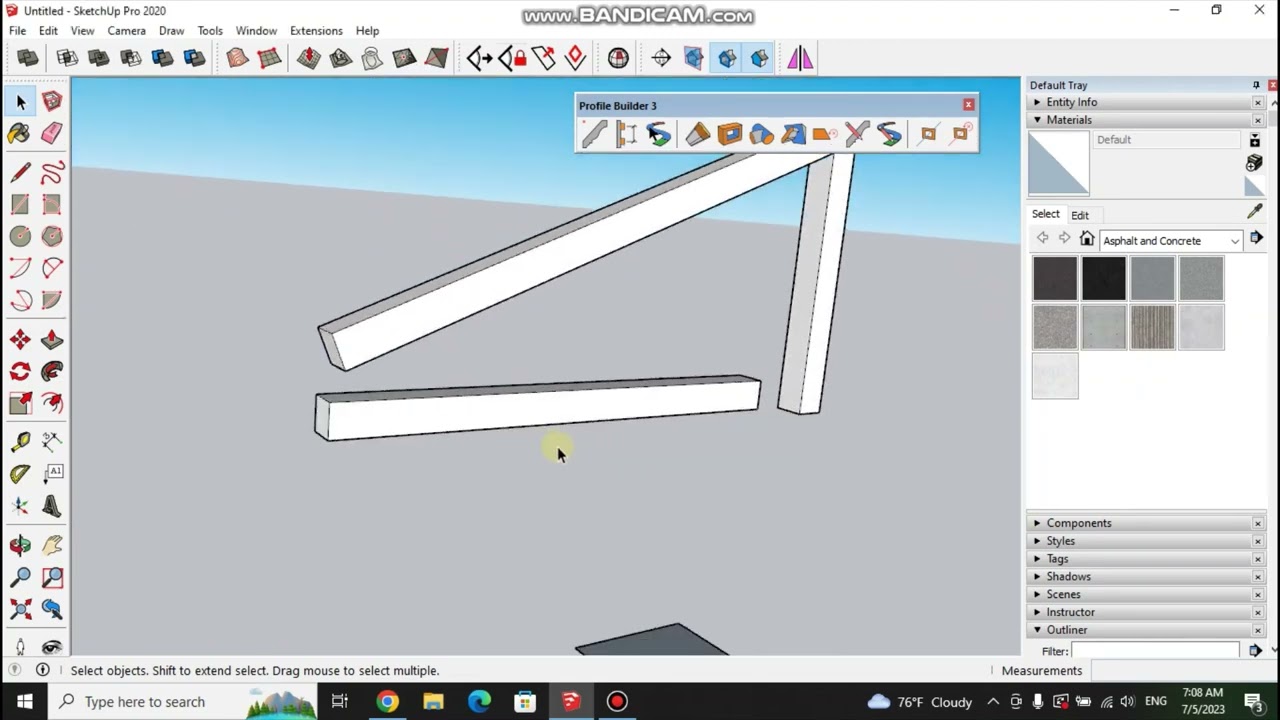
Task: Open Google Chrome from taskbar
Action: [x=387, y=701]
